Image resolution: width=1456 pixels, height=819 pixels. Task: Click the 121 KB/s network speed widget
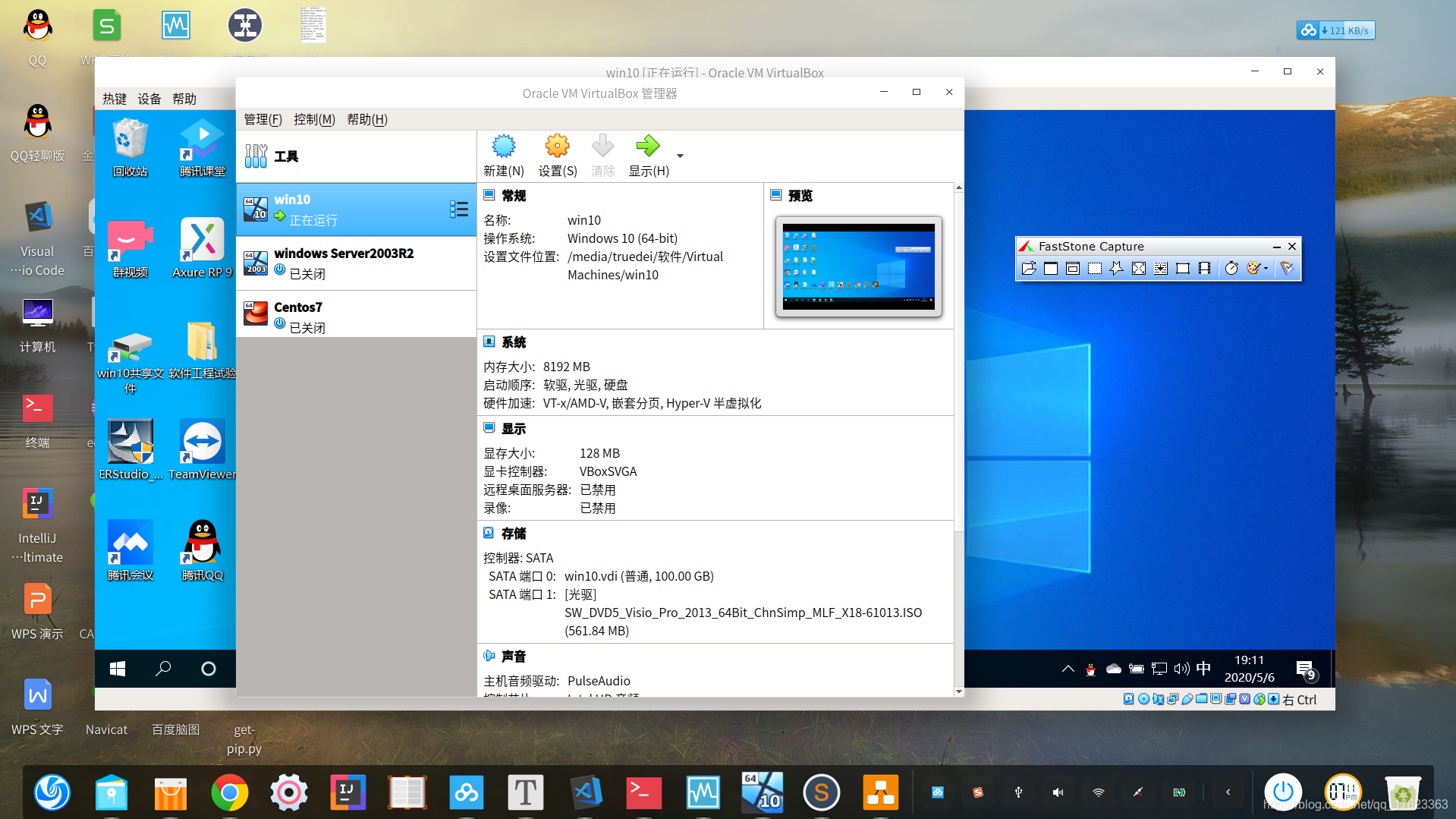tap(1336, 30)
